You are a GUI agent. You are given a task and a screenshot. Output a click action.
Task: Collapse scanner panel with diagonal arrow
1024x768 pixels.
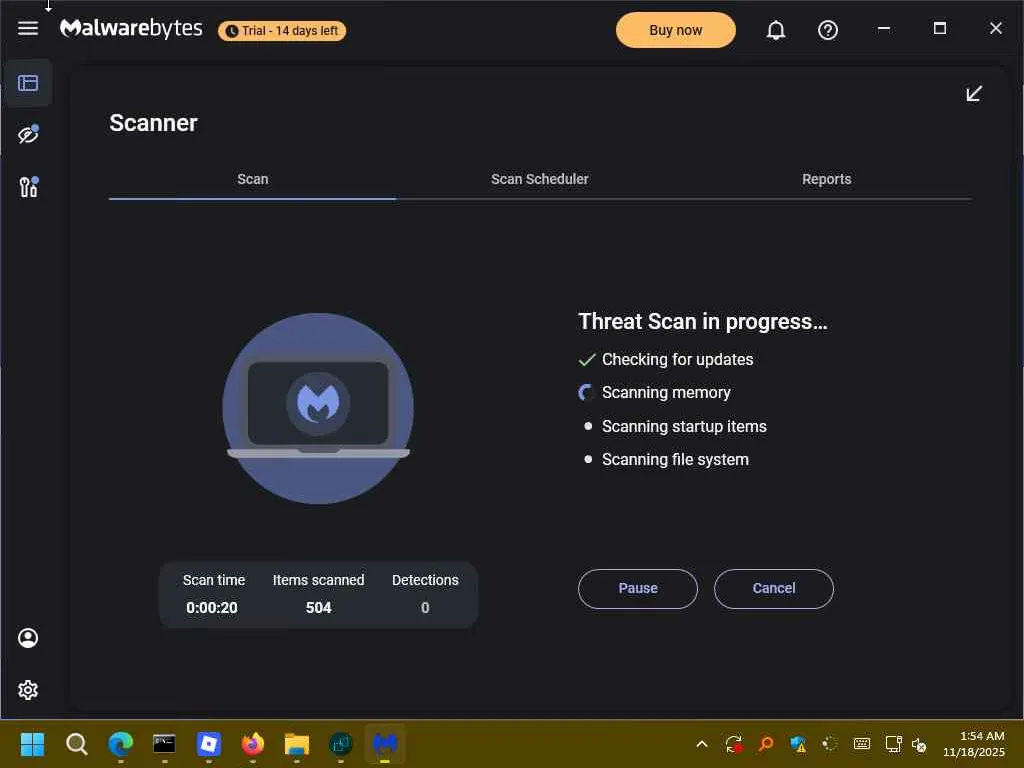(x=974, y=93)
